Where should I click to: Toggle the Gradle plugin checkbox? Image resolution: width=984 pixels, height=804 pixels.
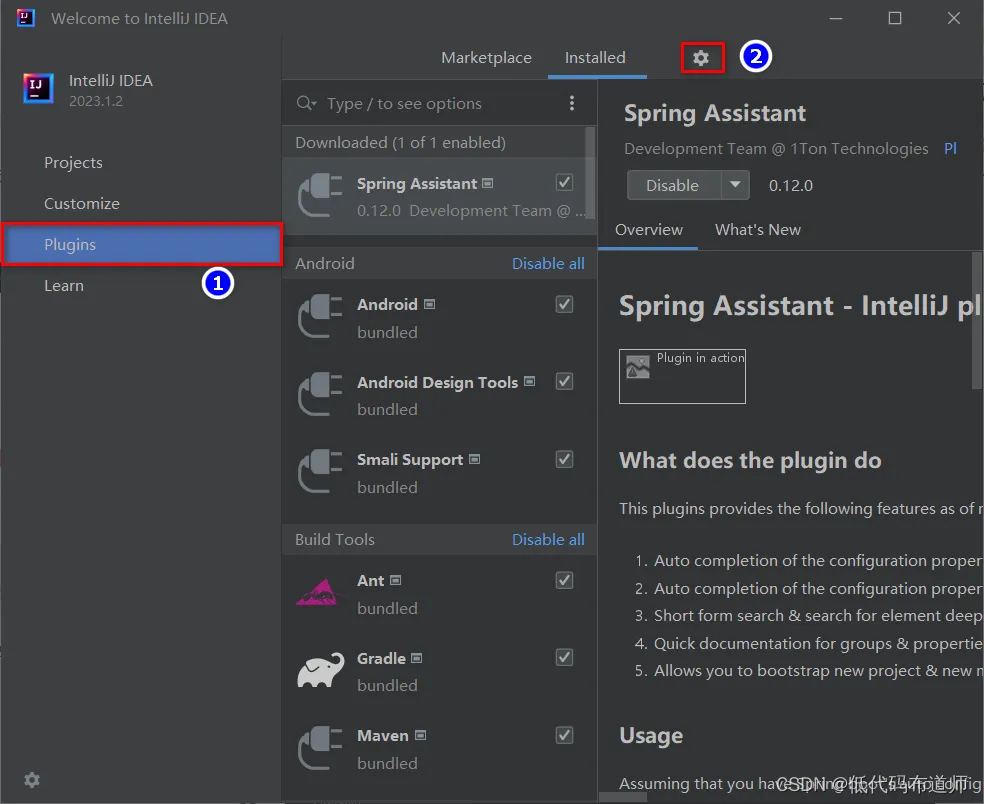564,658
